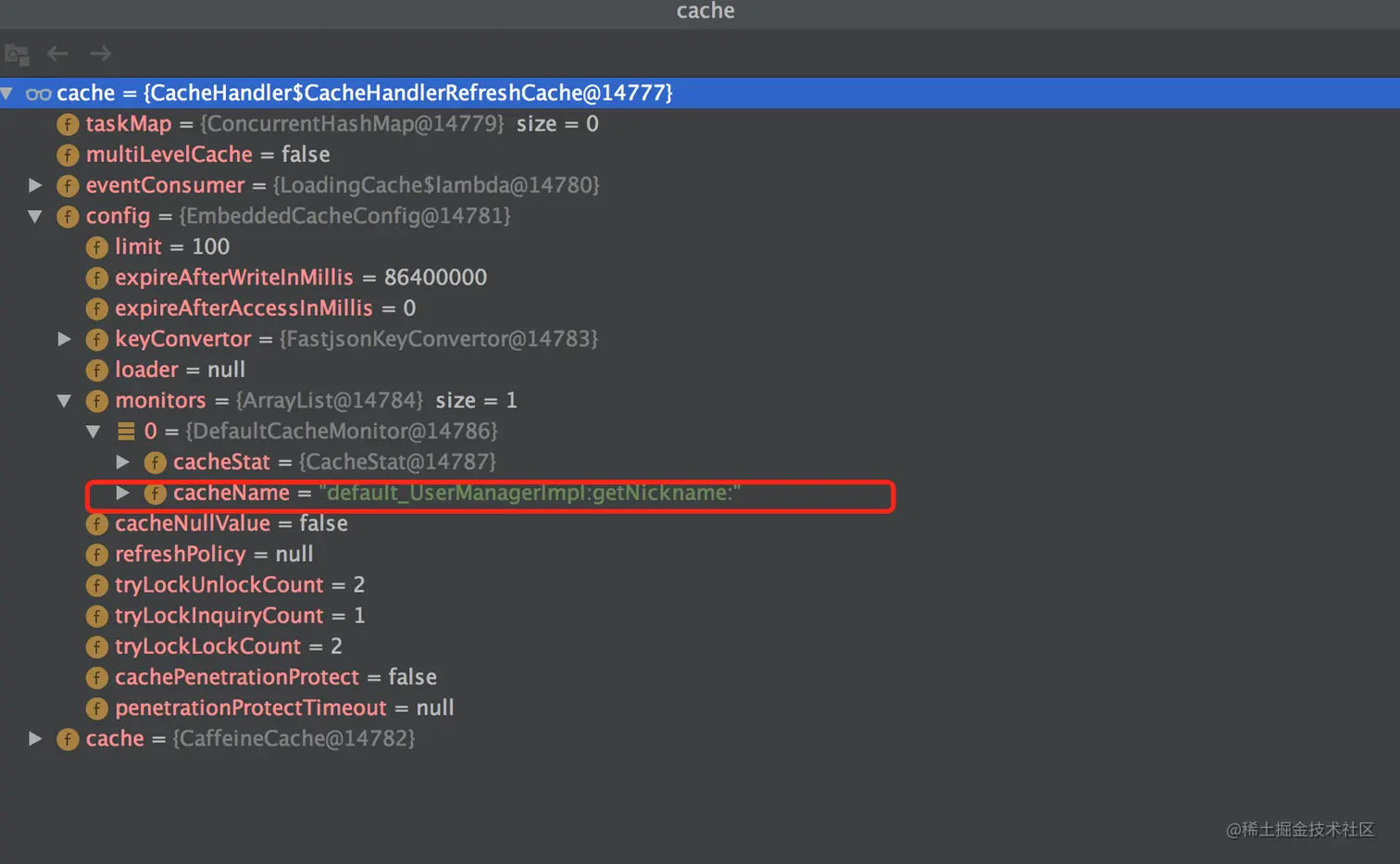Click the folder icon in the toolbar
Image resolution: width=1400 pixels, height=864 pixels.
[x=17, y=55]
